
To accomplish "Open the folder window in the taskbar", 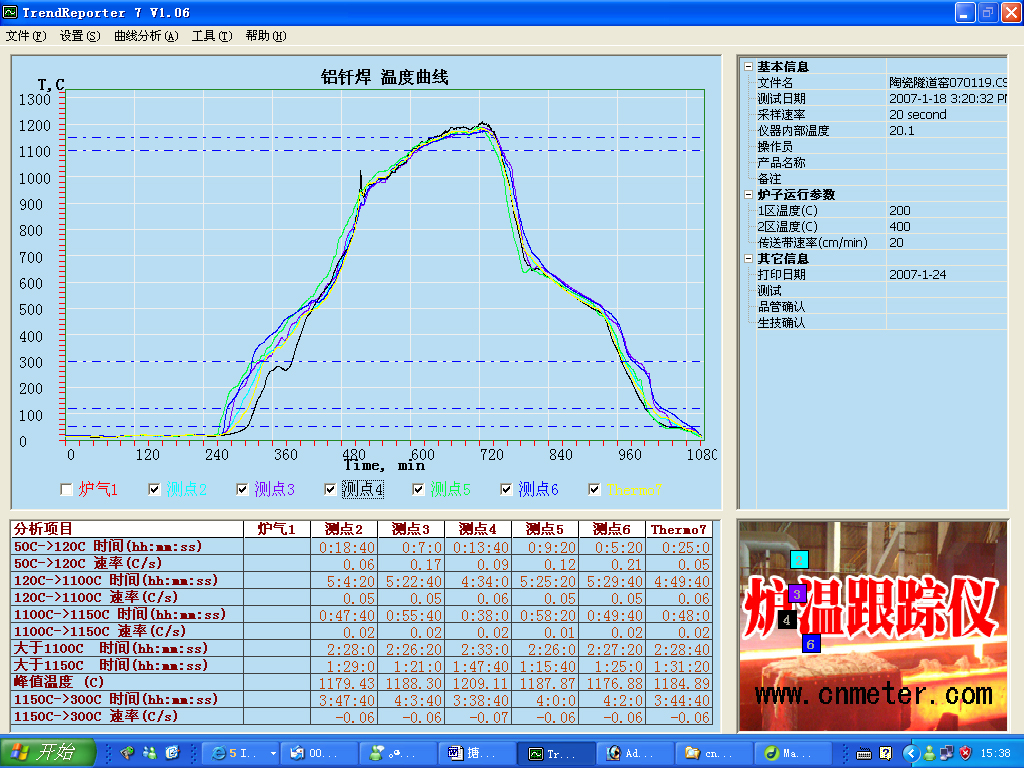I will [705, 753].
